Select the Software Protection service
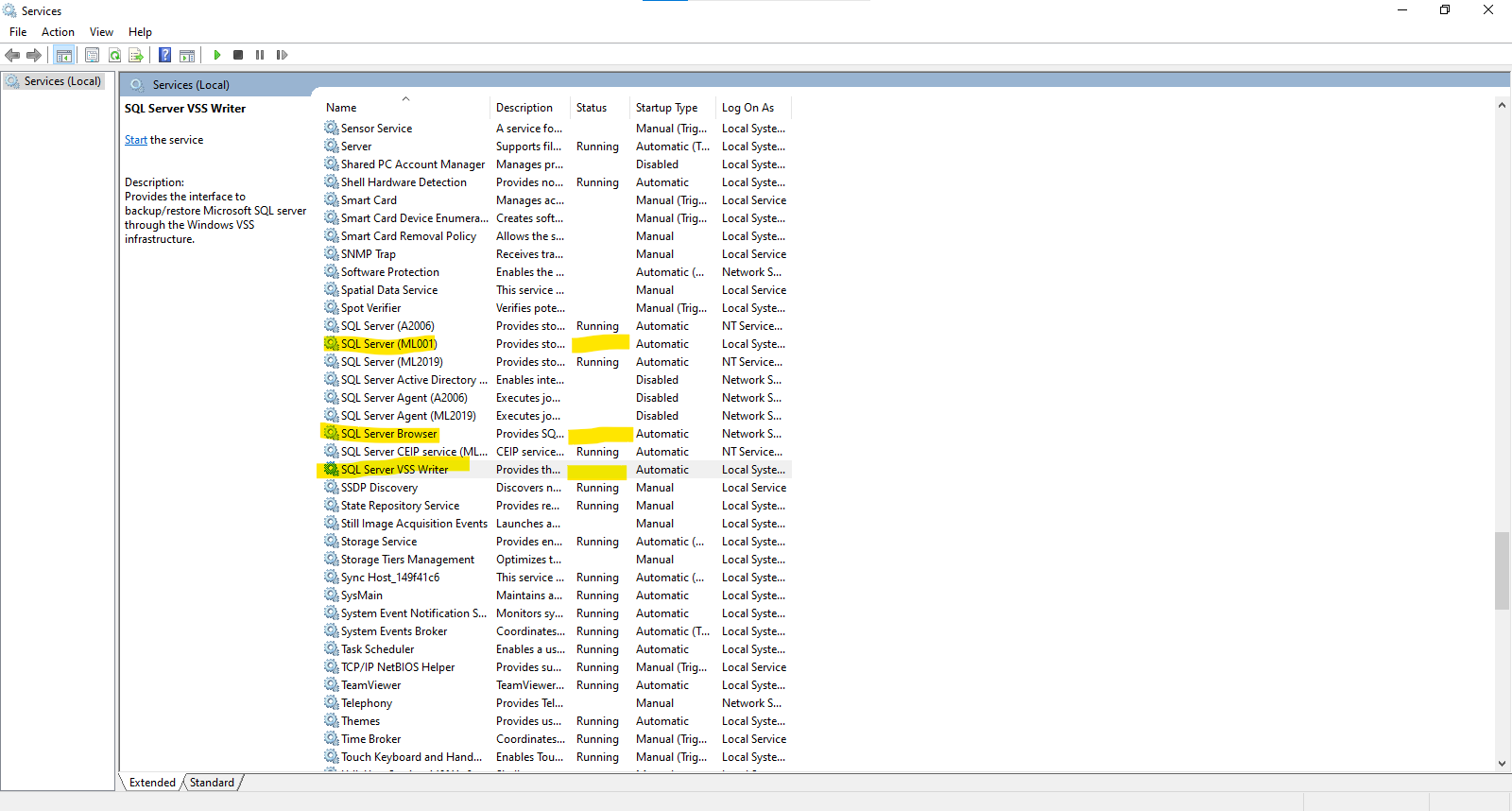1512x811 pixels. (556, 272)
